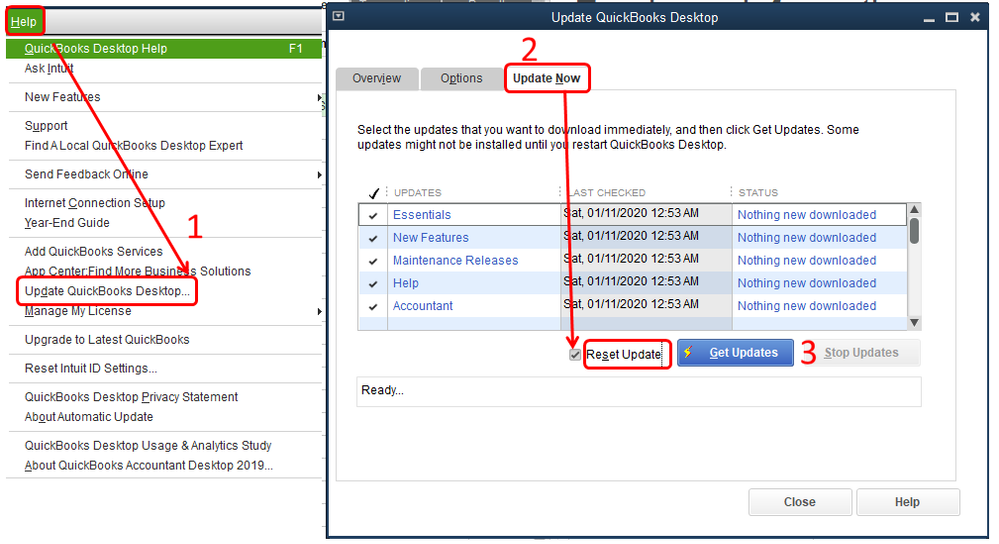The height and width of the screenshot is (544, 999).
Task: Select Reset Intuit ID Settings
Action: [x=90, y=368]
